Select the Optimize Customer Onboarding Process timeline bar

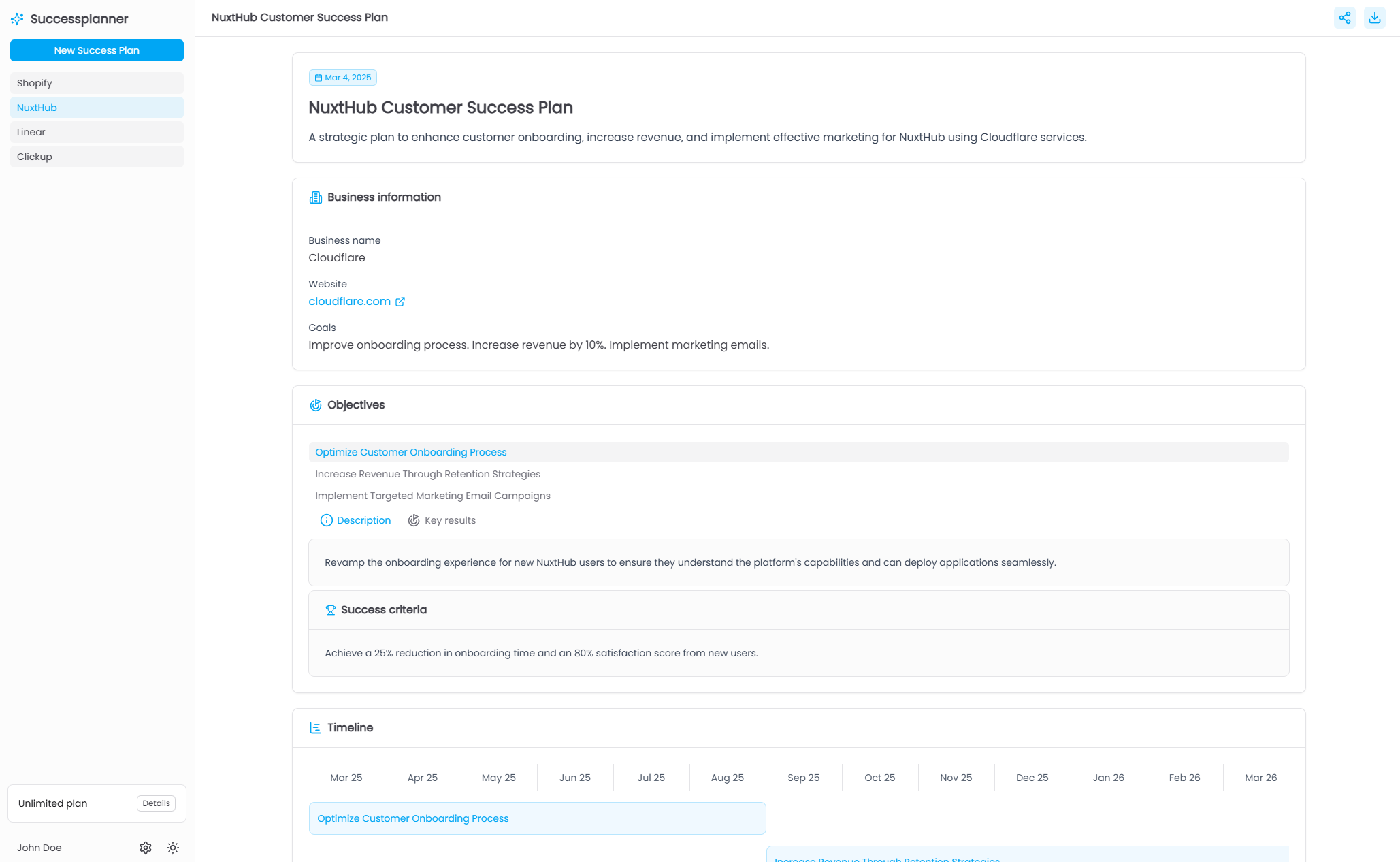click(537, 818)
